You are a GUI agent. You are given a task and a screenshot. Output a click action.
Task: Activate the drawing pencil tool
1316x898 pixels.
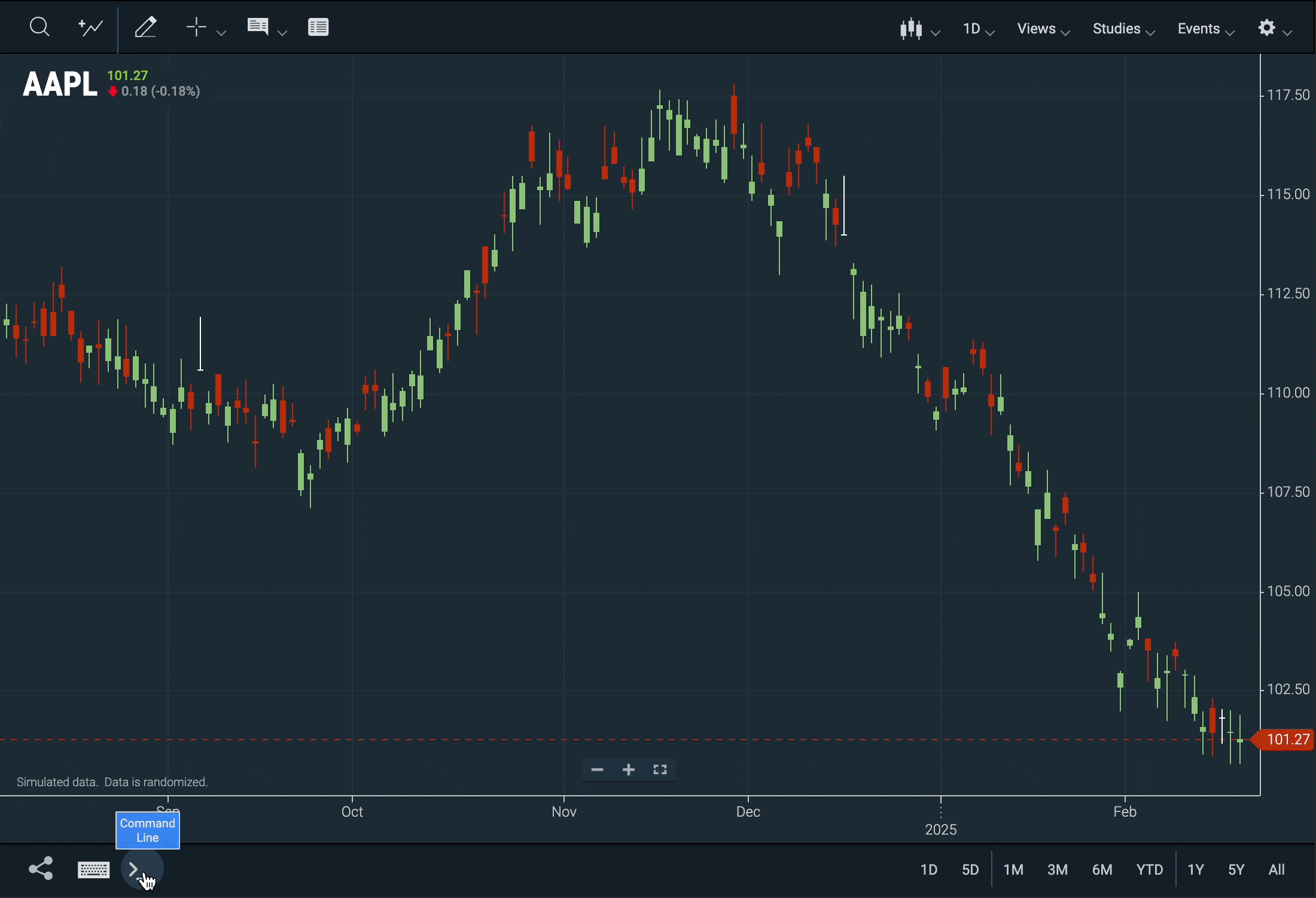146,28
